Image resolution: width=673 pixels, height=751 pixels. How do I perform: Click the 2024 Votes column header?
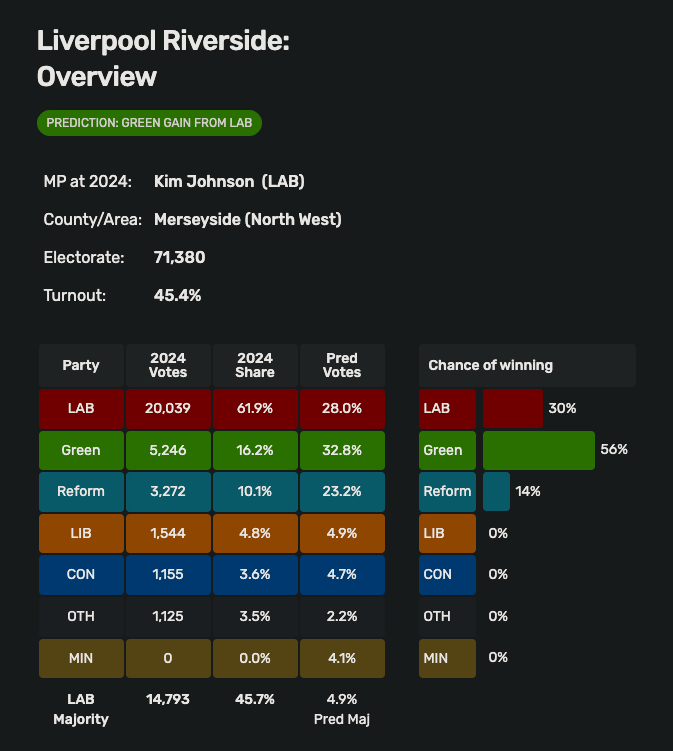[x=168, y=365]
